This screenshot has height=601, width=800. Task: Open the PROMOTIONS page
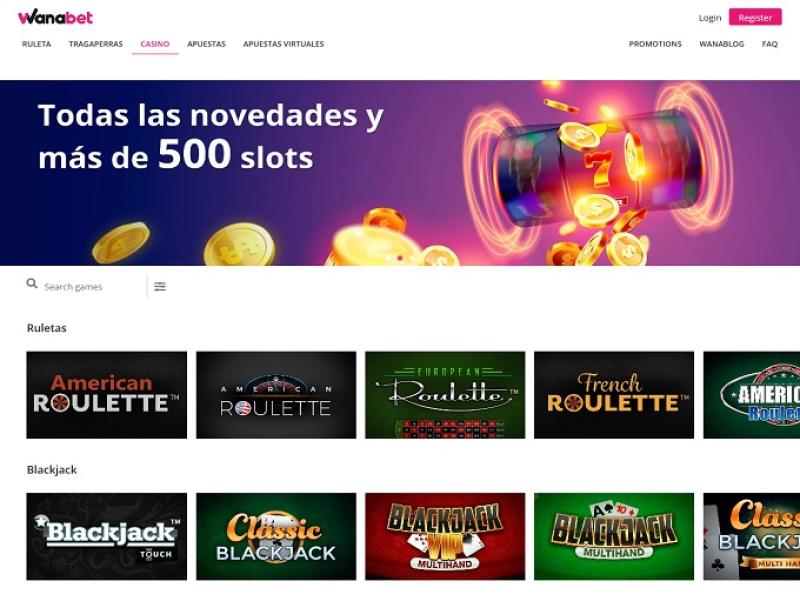click(x=655, y=44)
